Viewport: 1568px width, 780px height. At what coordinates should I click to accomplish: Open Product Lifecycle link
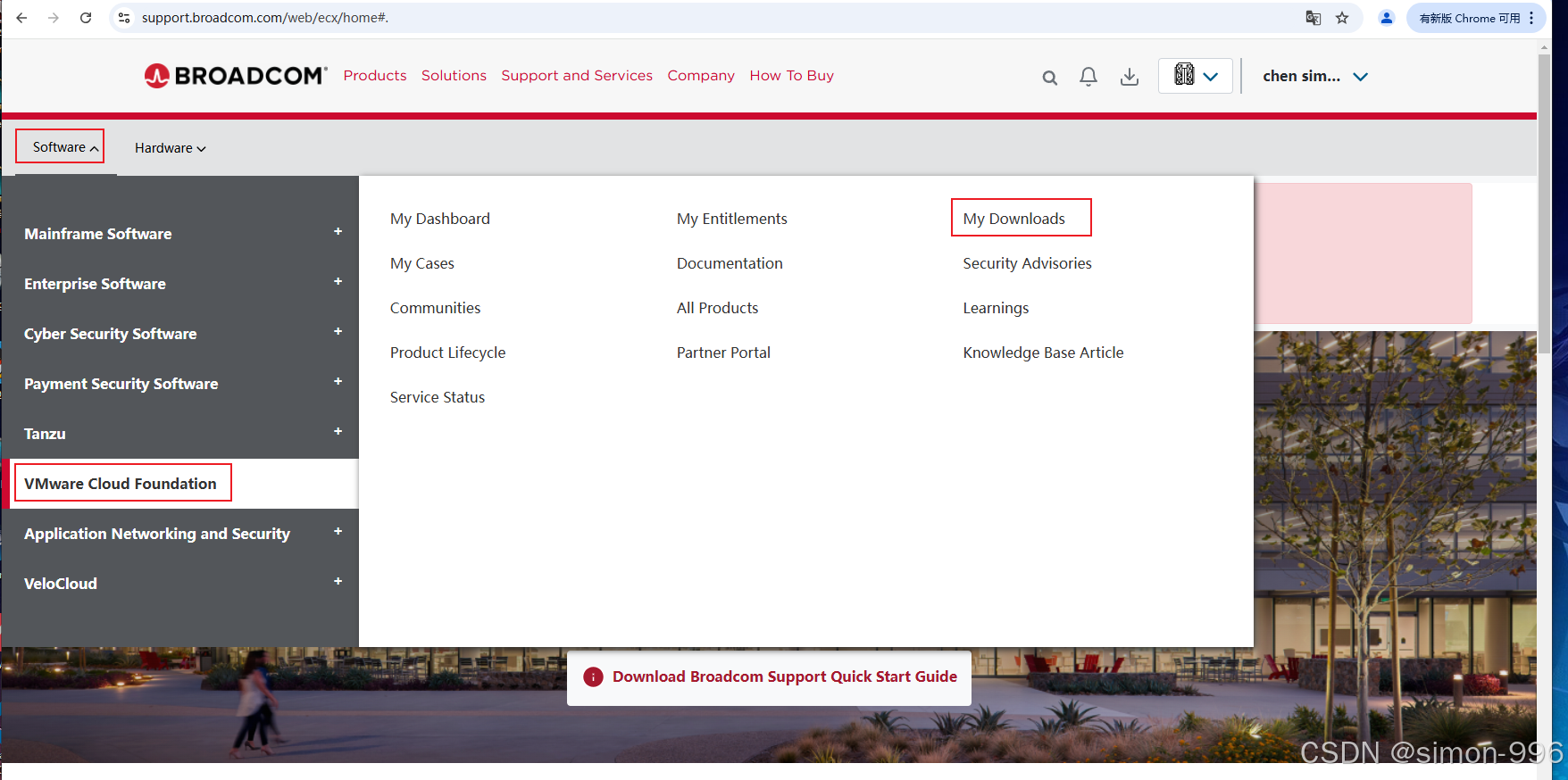448,353
